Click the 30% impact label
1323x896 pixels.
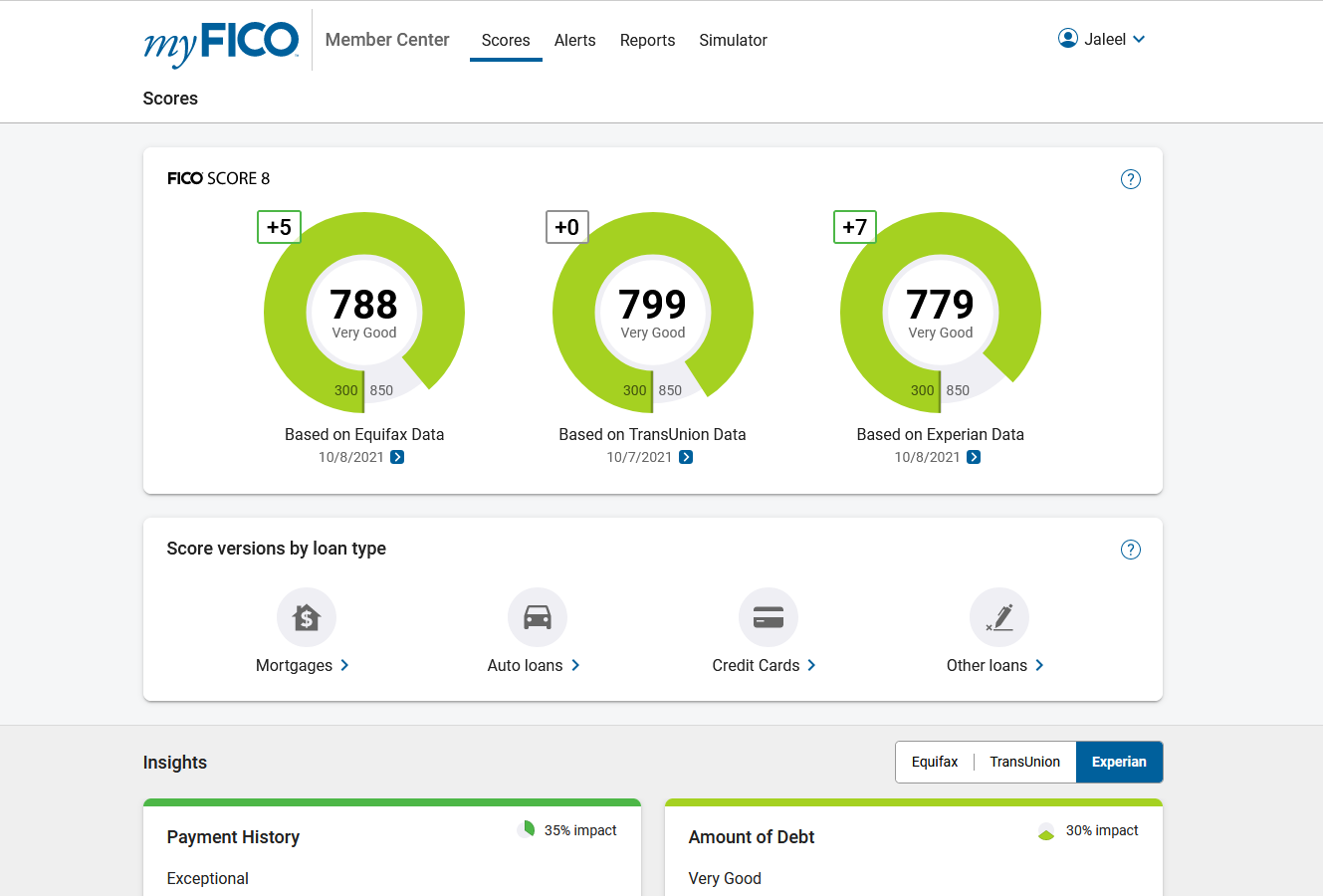[x=1102, y=830]
